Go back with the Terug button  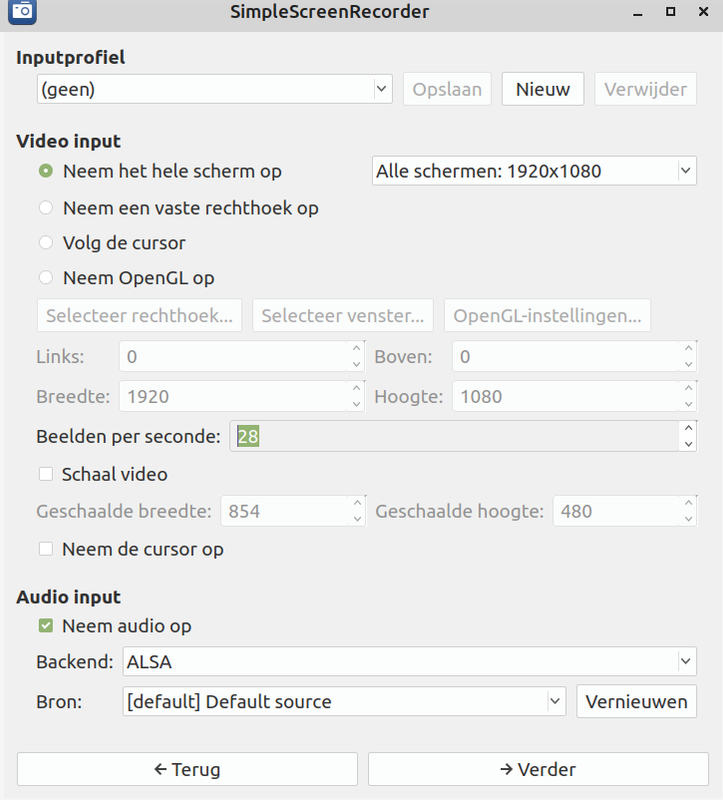[187, 769]
